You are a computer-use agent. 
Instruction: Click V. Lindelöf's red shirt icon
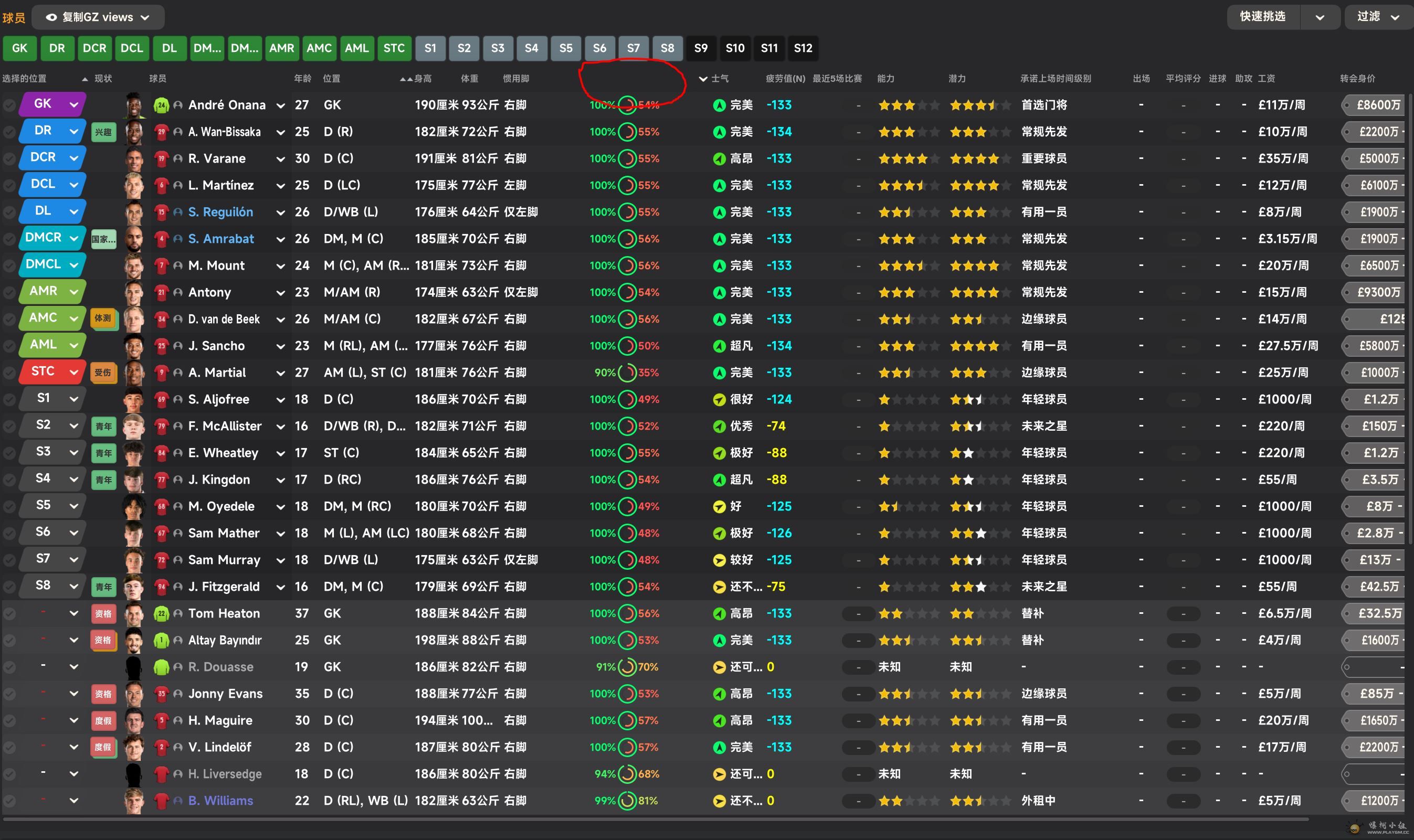click(x=161, y=747)
